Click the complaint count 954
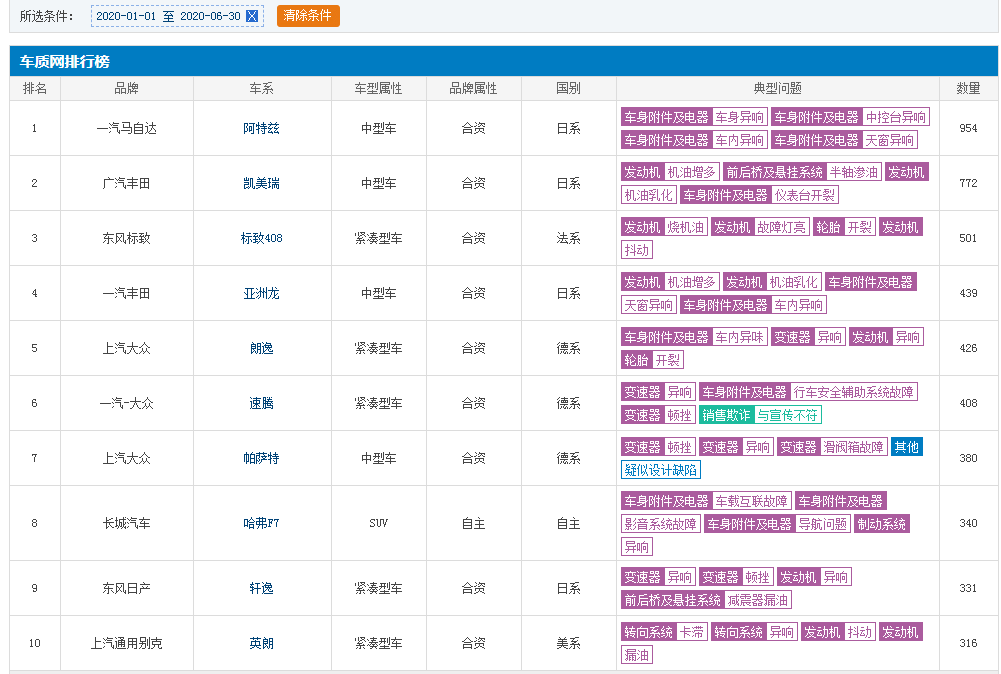The image size is (1001, 674). point(968,128)
